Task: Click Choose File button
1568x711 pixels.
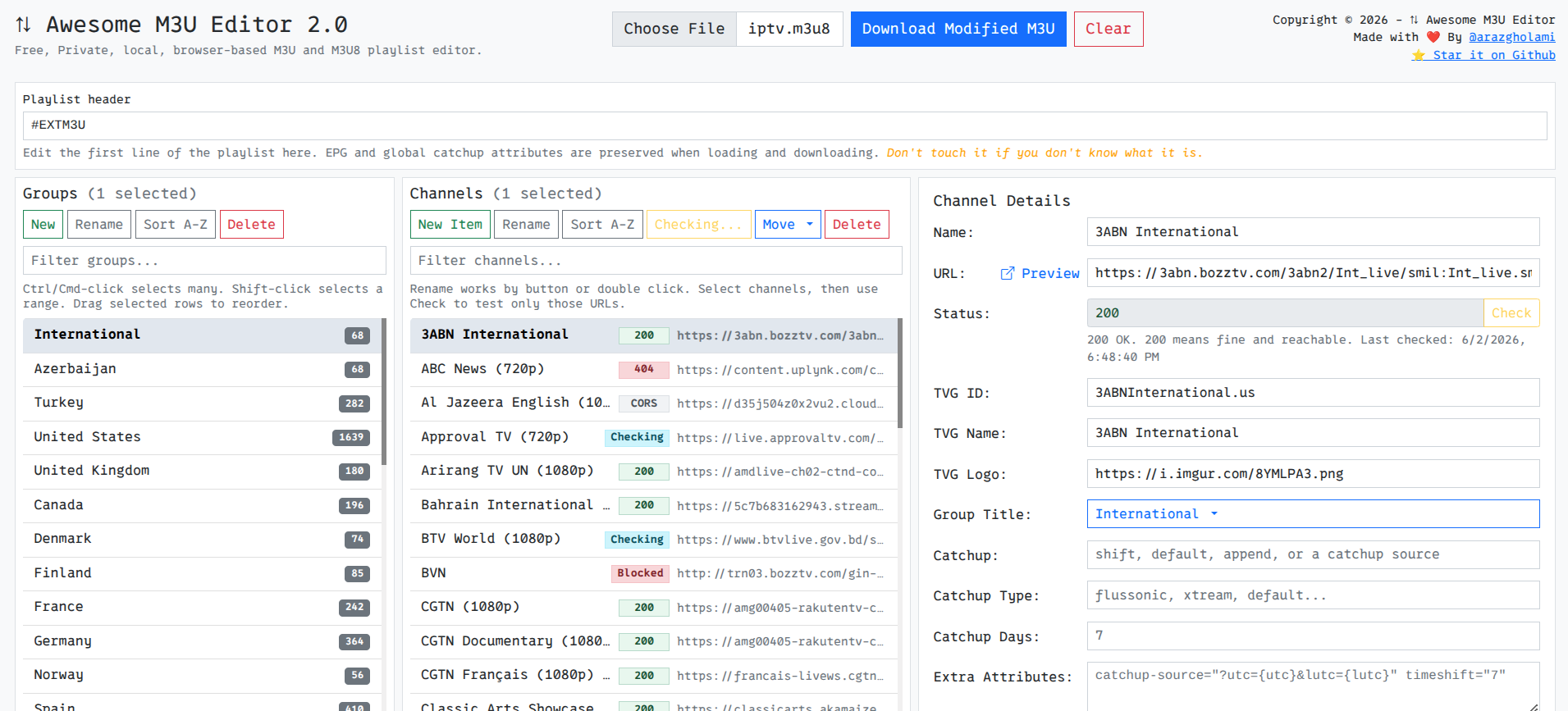Action: pyautogui.click(x=674, y=29)
